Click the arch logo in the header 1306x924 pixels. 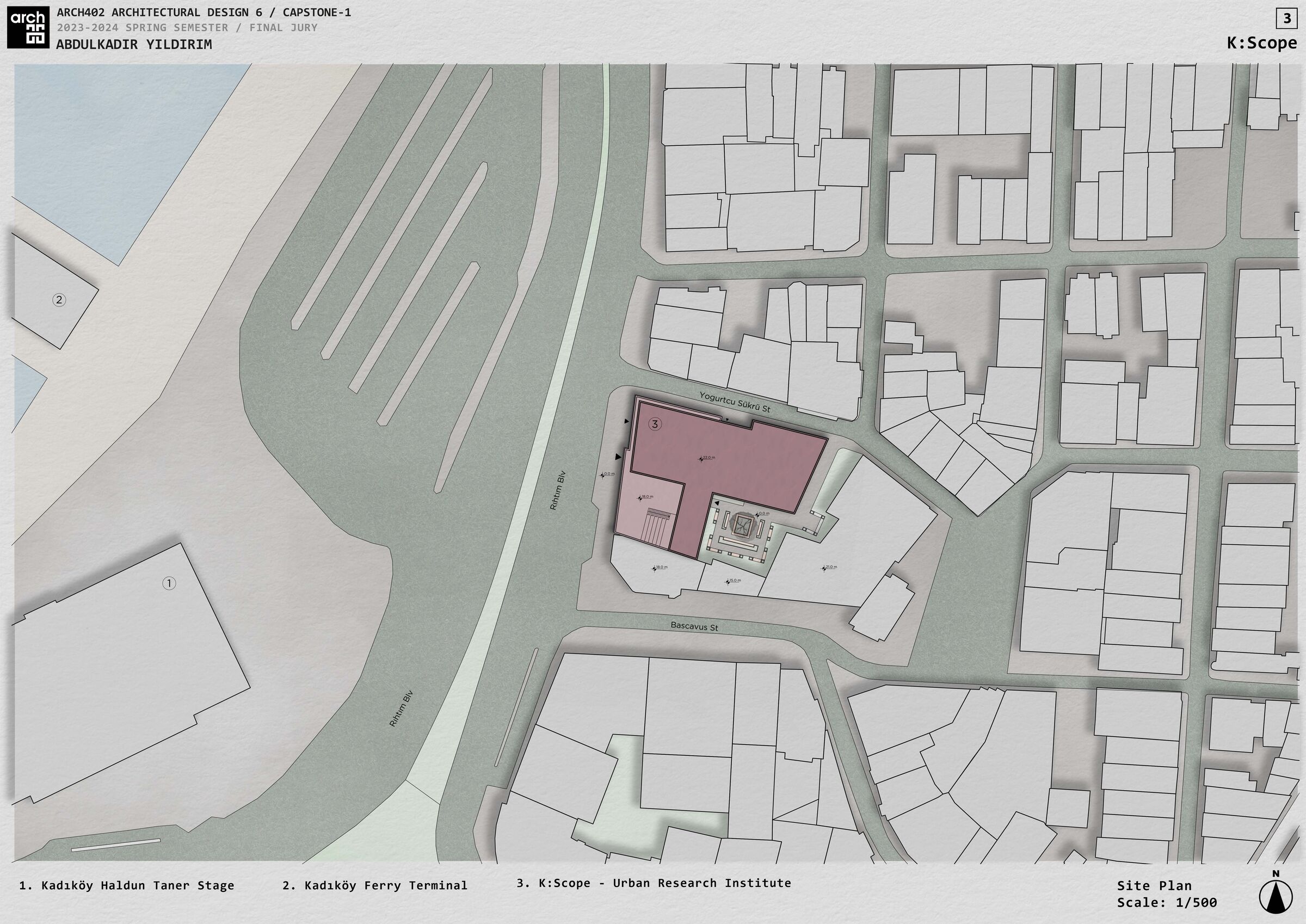coord(27,28)
